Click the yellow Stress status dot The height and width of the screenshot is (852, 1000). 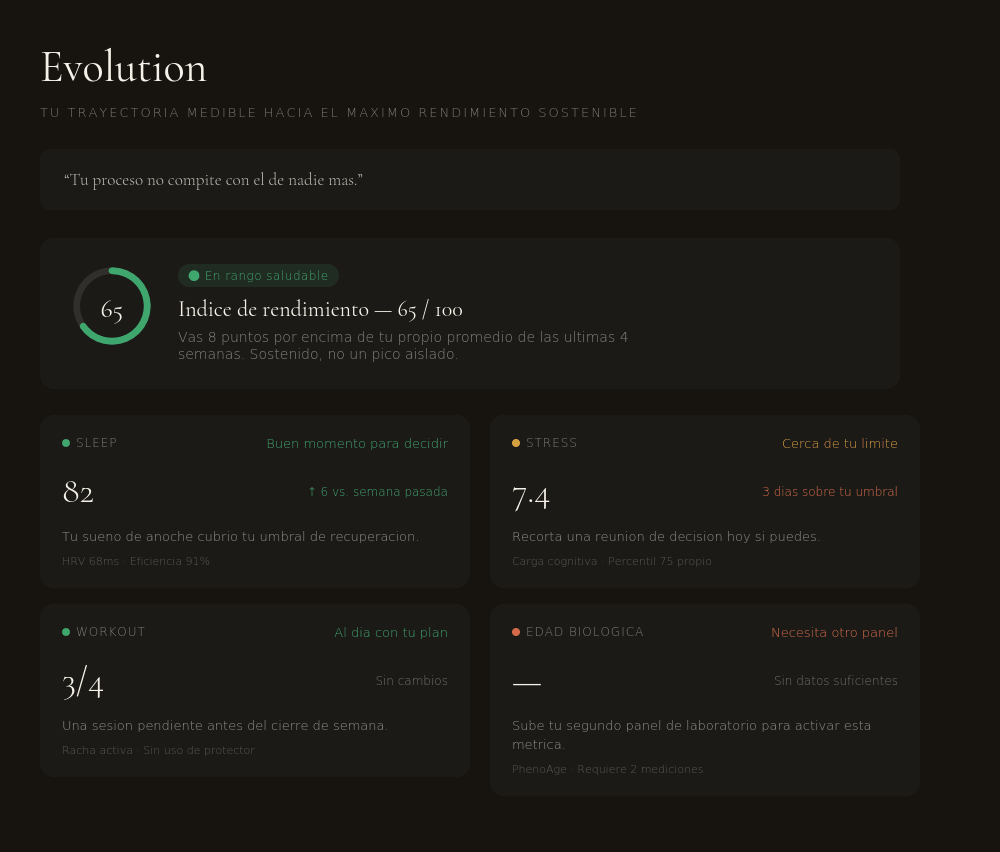[516, 443]
